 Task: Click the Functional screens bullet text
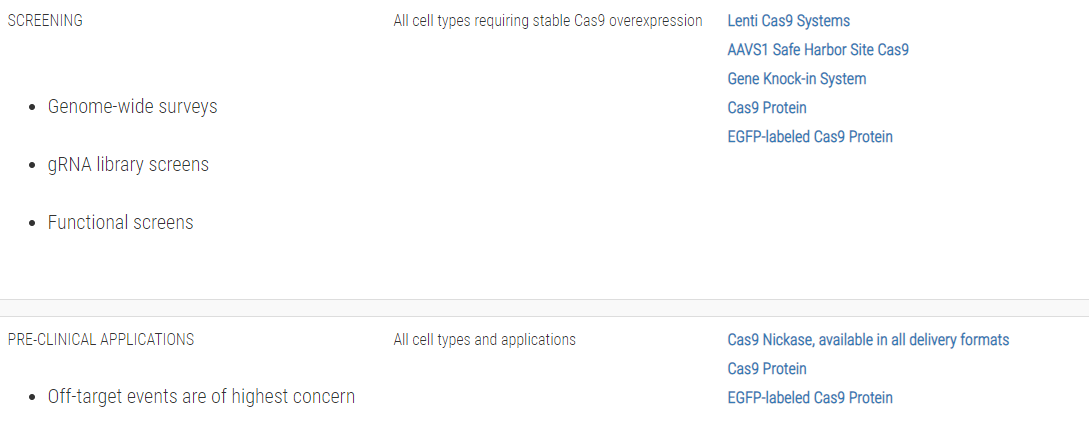[120, 222]
